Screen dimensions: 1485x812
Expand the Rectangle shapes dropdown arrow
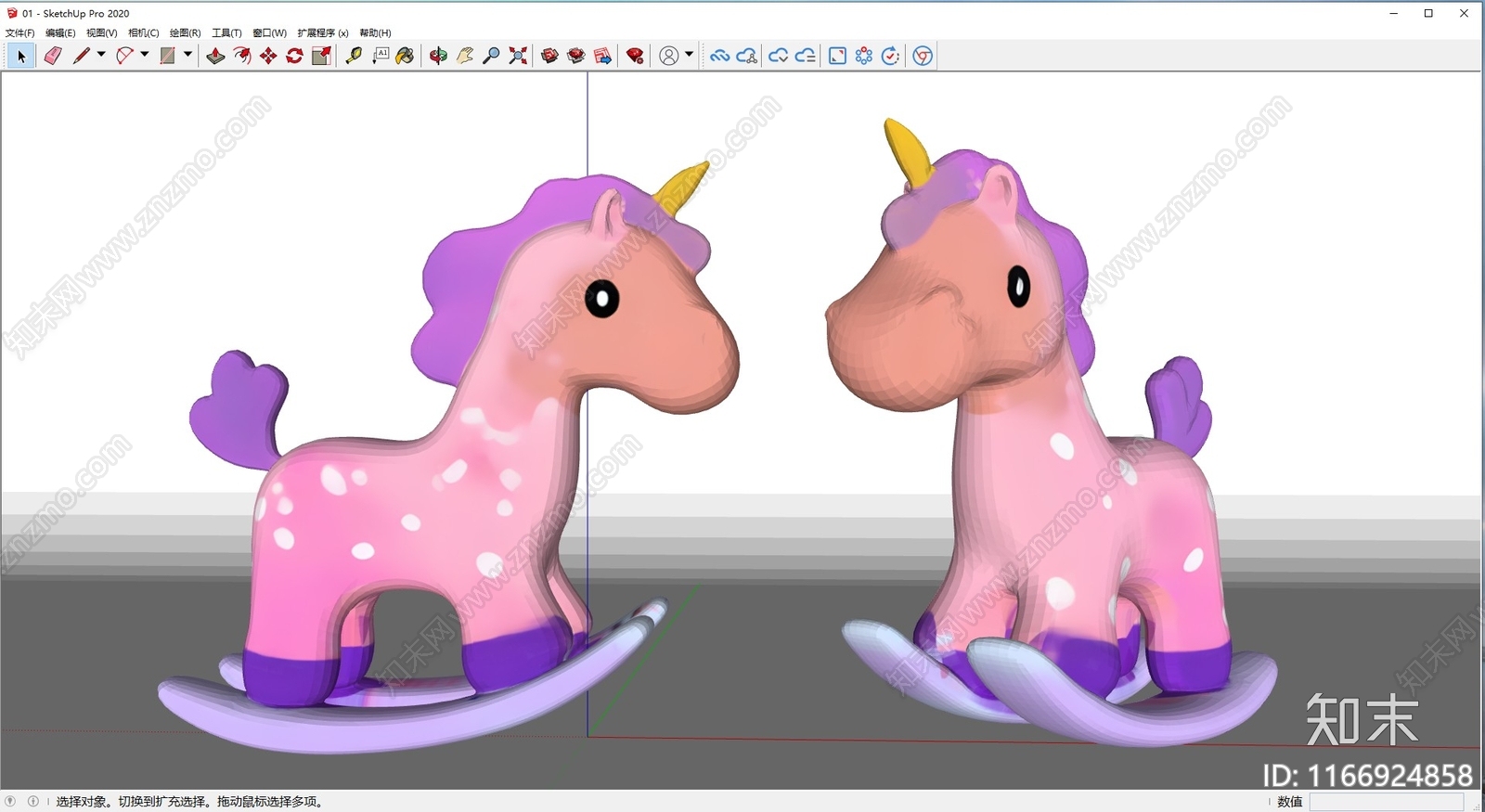(187, 55)
